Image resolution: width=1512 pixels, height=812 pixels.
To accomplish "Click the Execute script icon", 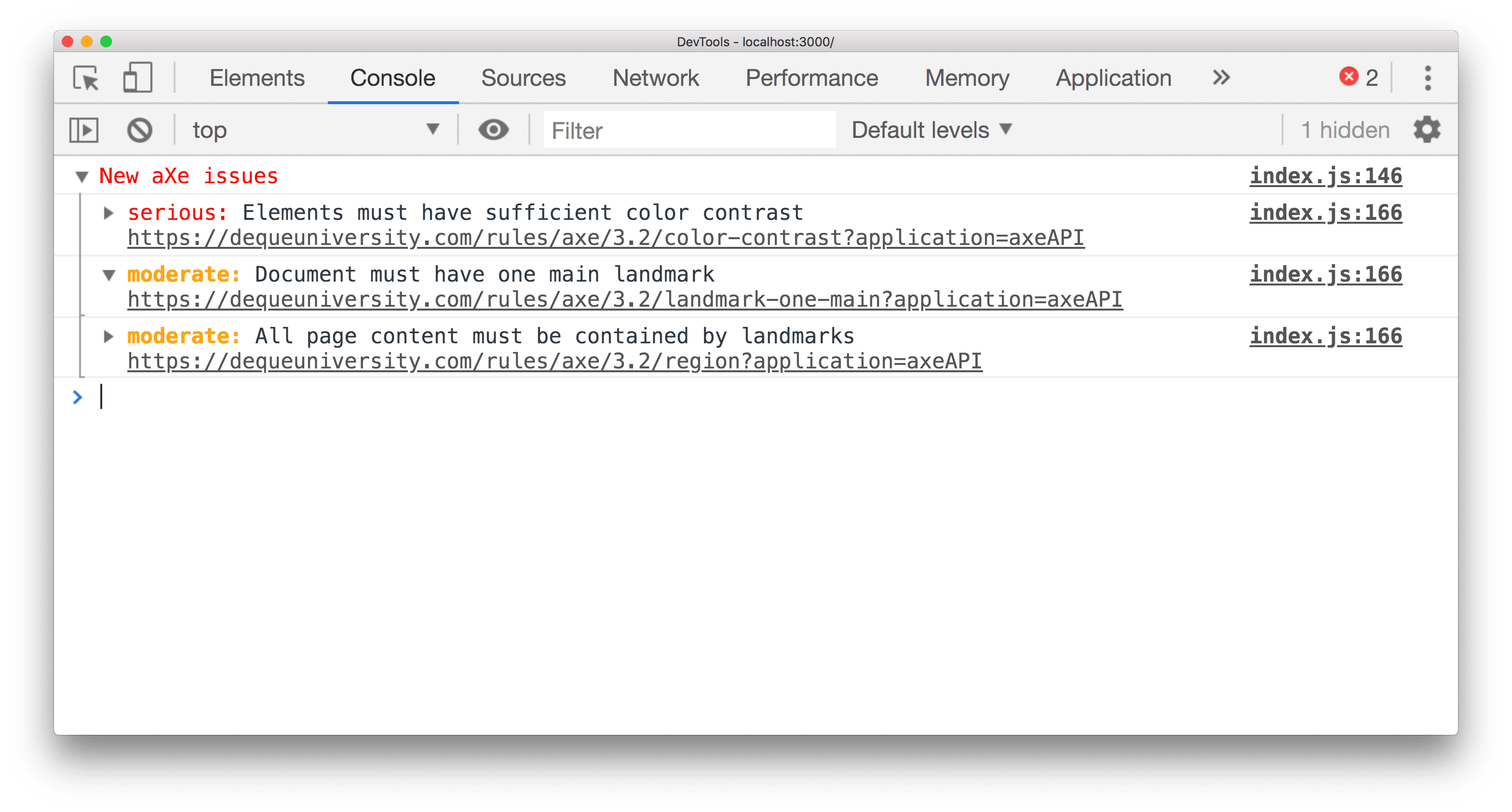I will click(x=84, y=130).
